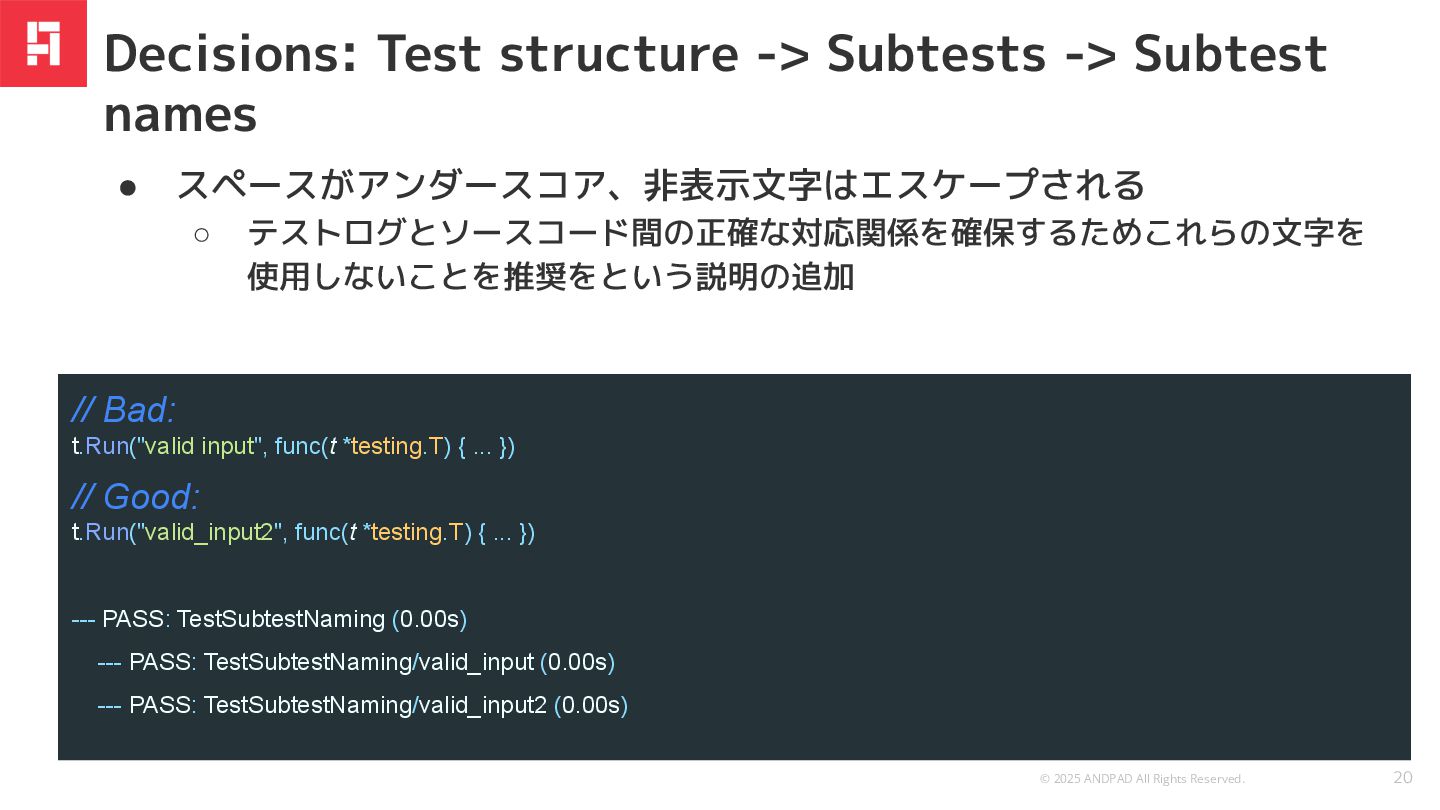Viewport: 1440px width, 810px height.
Task: Select the first bullet text about スペース and アンダースコア
Action: click(x=660, y=186)
